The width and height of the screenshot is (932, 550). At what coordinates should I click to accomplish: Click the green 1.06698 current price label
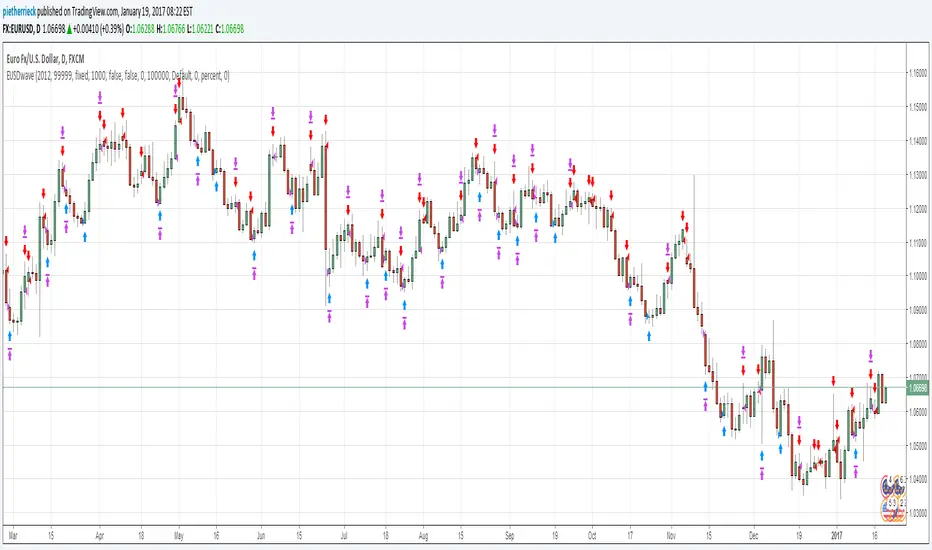[x=918, y=388]
